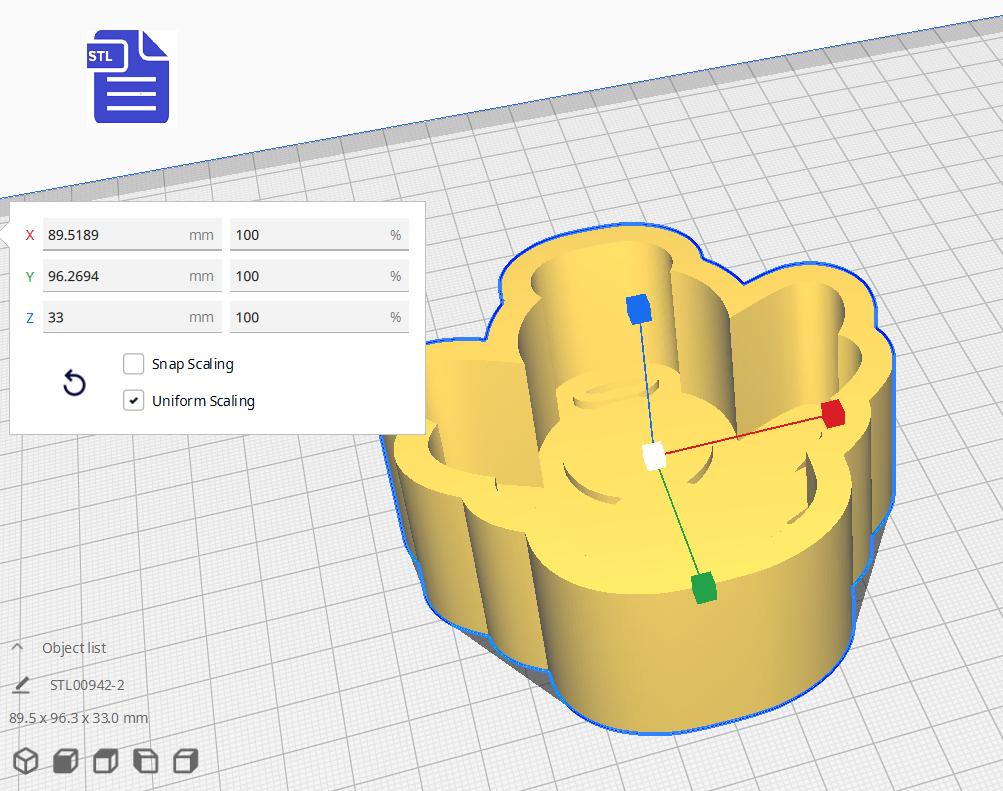This screenshot has height=791, width=1003.
Task: Click the blue Z-axis scale handle
Action: click(x=638, y=308)
